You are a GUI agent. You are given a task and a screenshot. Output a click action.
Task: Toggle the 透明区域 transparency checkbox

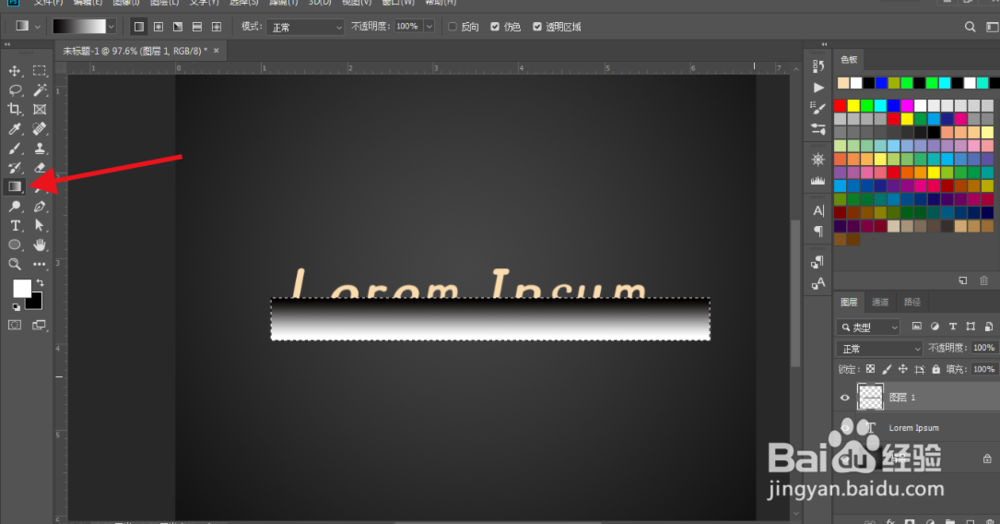[x=537, y=27]
